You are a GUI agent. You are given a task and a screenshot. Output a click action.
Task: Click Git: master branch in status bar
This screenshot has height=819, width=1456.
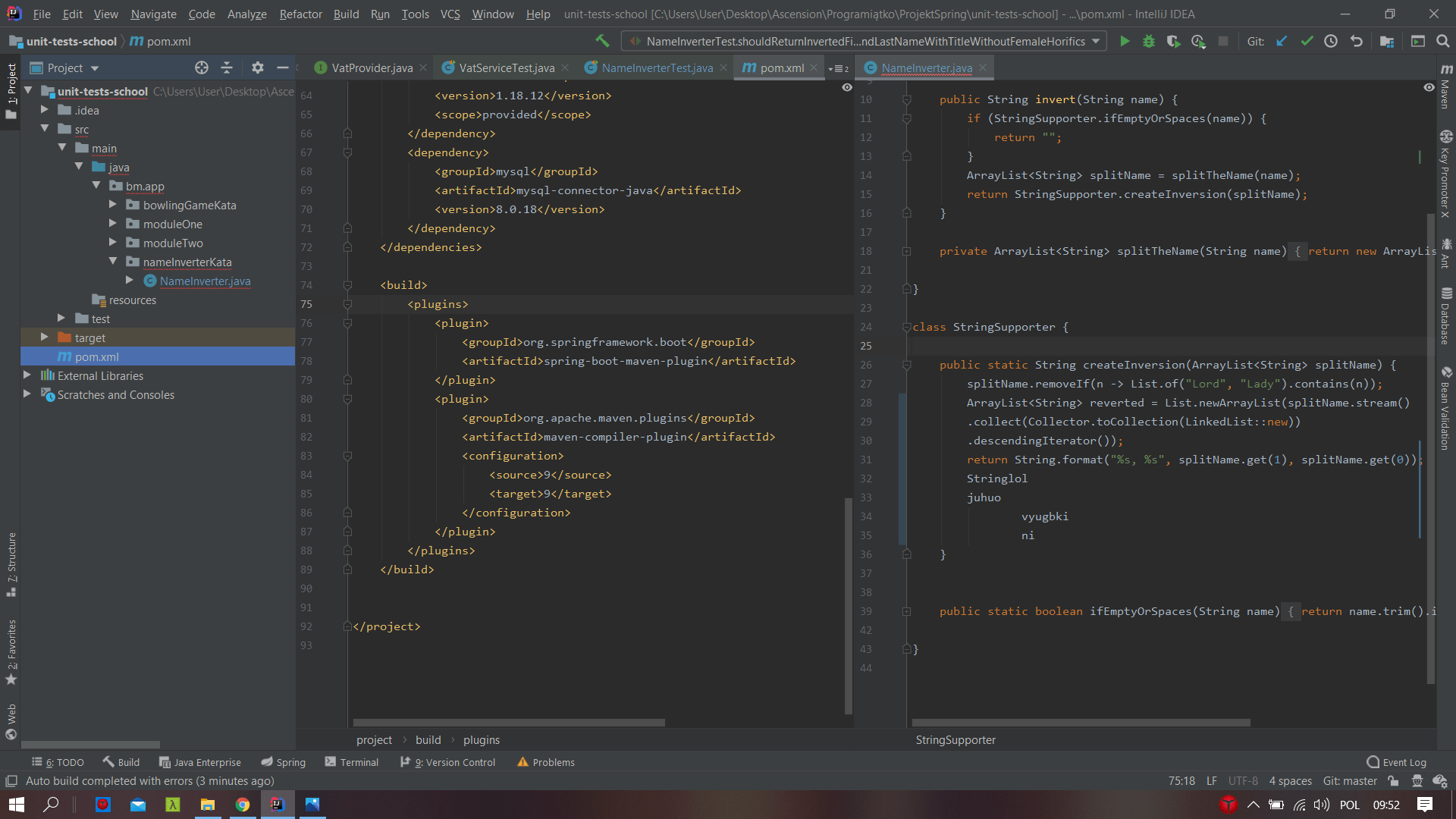coord(1350,781)
